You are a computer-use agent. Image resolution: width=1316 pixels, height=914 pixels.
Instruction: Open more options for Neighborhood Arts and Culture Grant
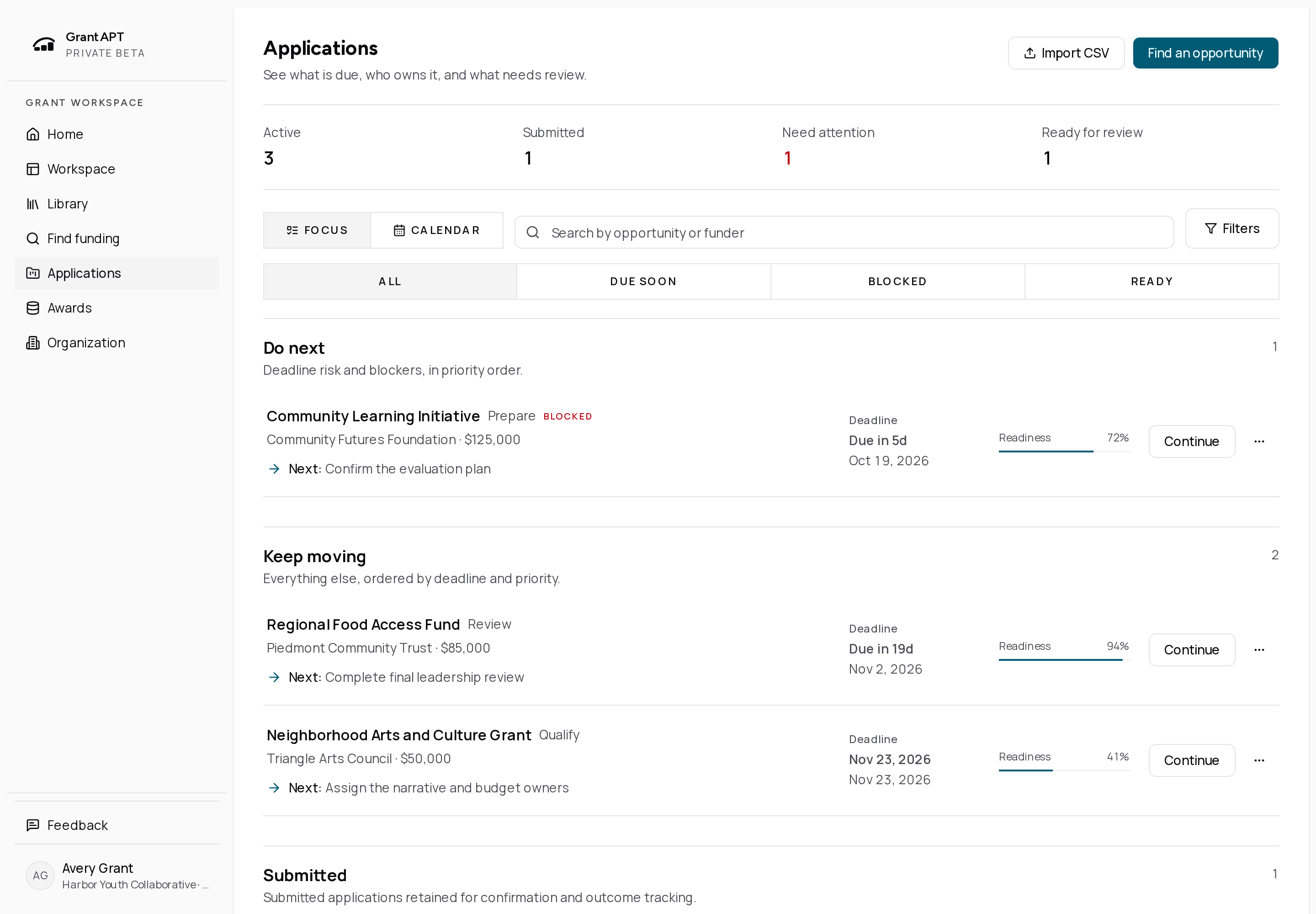(1259, 760)
